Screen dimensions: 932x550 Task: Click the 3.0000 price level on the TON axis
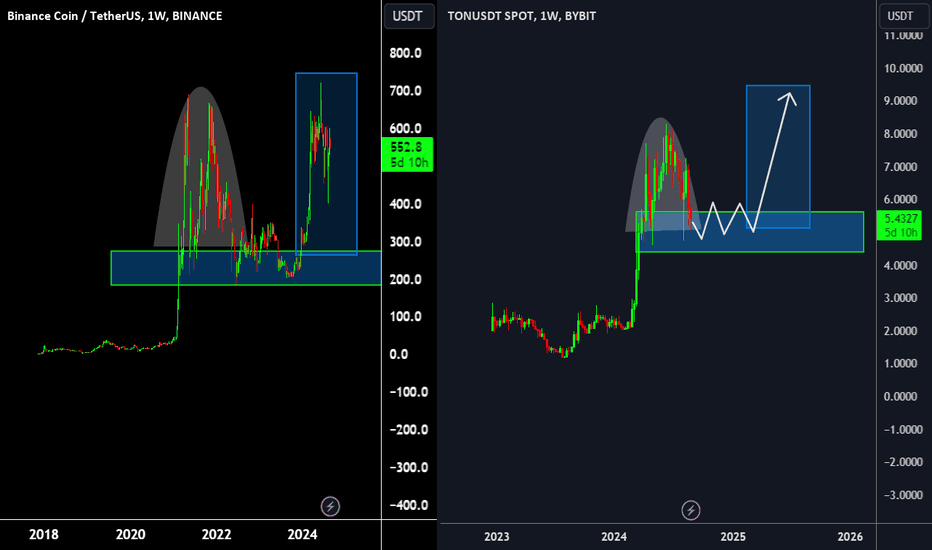900,298
